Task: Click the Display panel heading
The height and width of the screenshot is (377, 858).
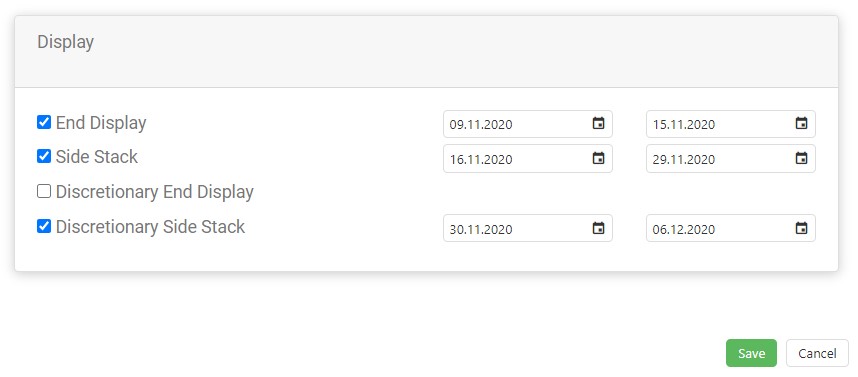Action: [x=65, y=42]
